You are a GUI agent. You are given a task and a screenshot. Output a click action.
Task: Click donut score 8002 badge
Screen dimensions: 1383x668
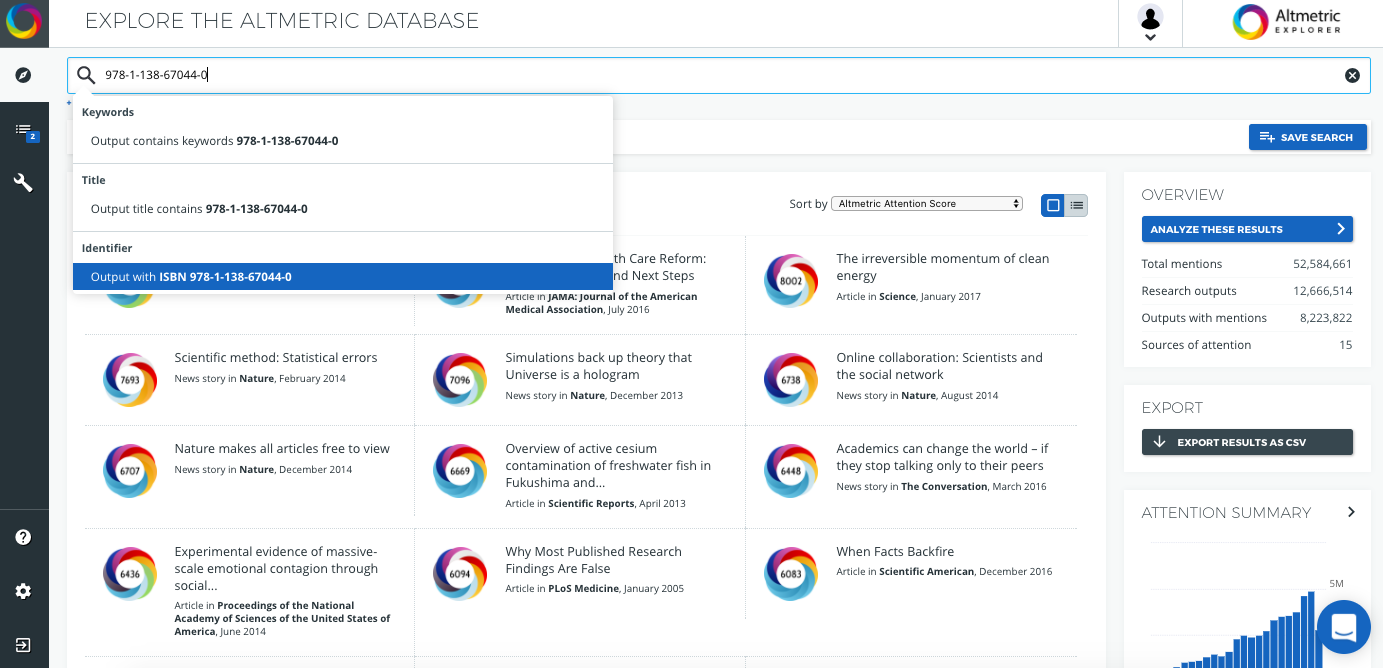coord(791,281)
